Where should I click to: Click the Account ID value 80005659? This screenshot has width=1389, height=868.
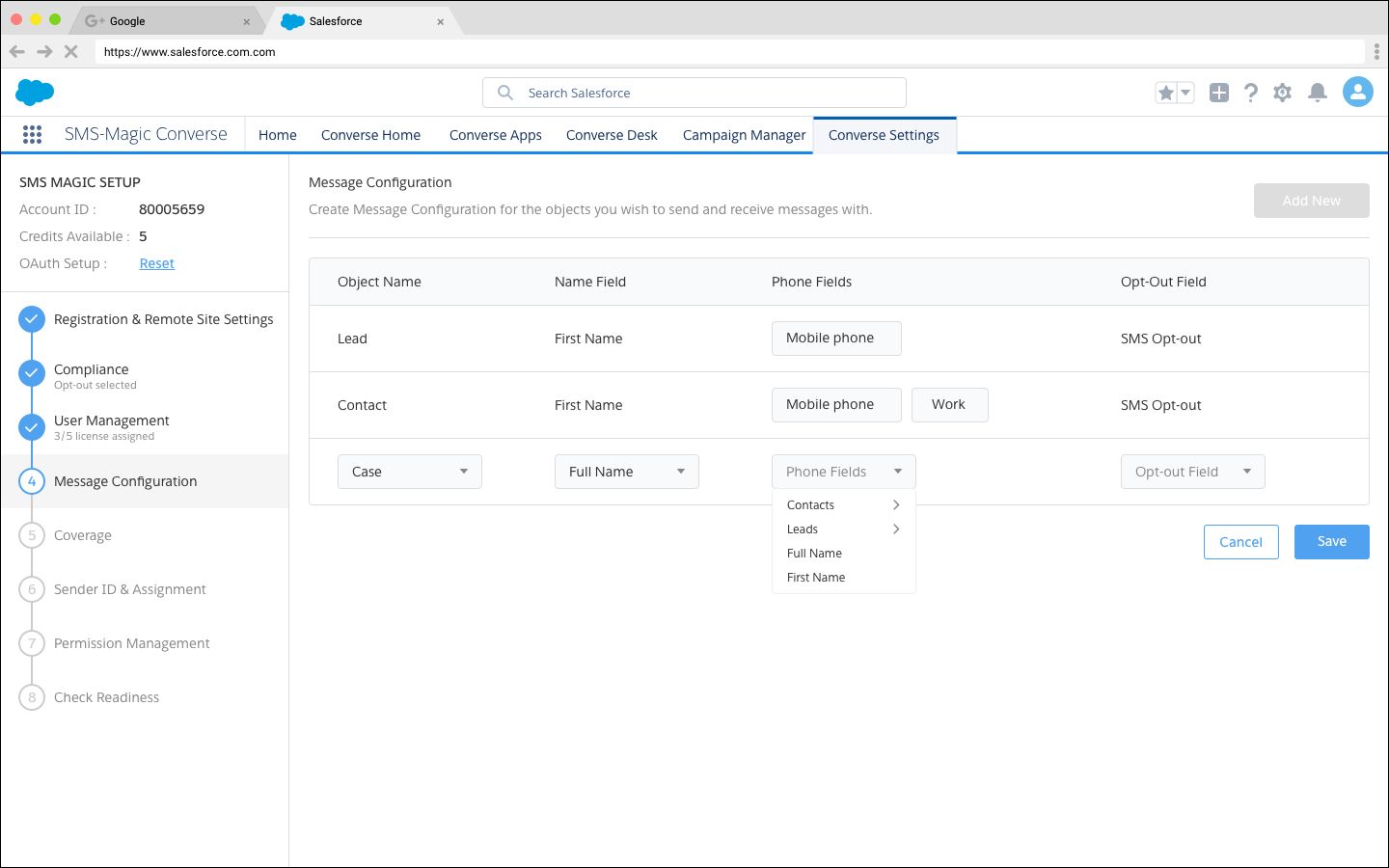point(172,209)
